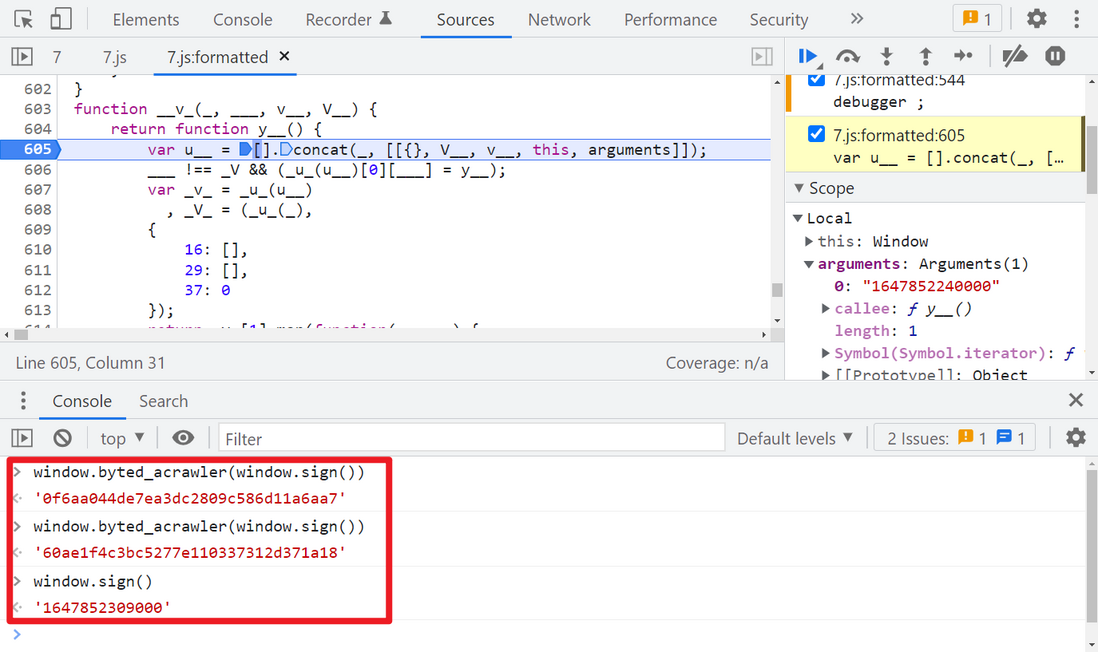Step out of current function
Screen dimensions: 1098x652
[x=925, y=56]
